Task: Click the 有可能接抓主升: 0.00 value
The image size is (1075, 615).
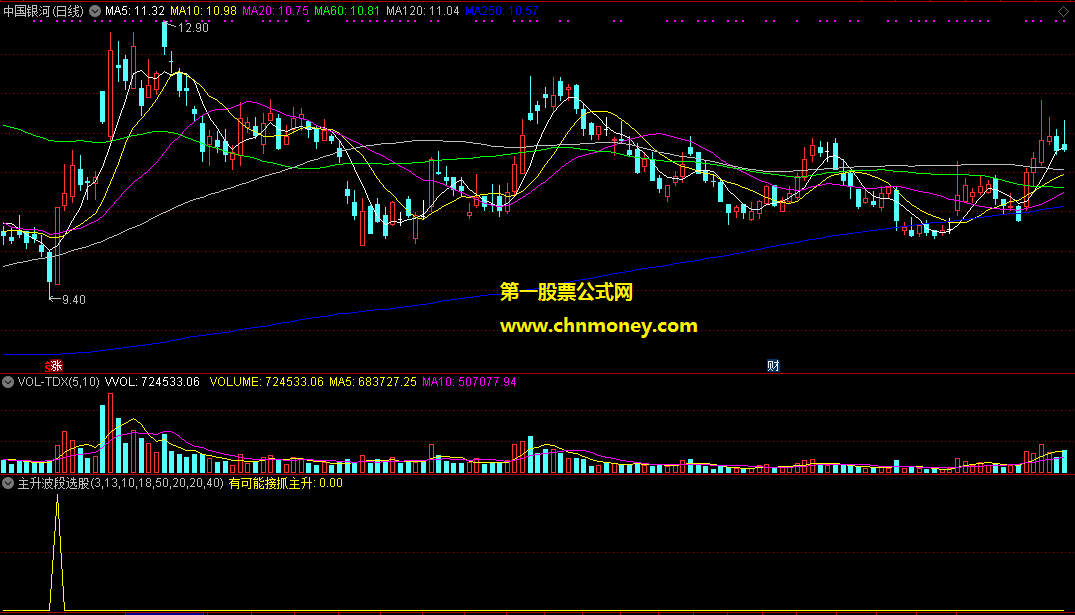Action: 286,483
